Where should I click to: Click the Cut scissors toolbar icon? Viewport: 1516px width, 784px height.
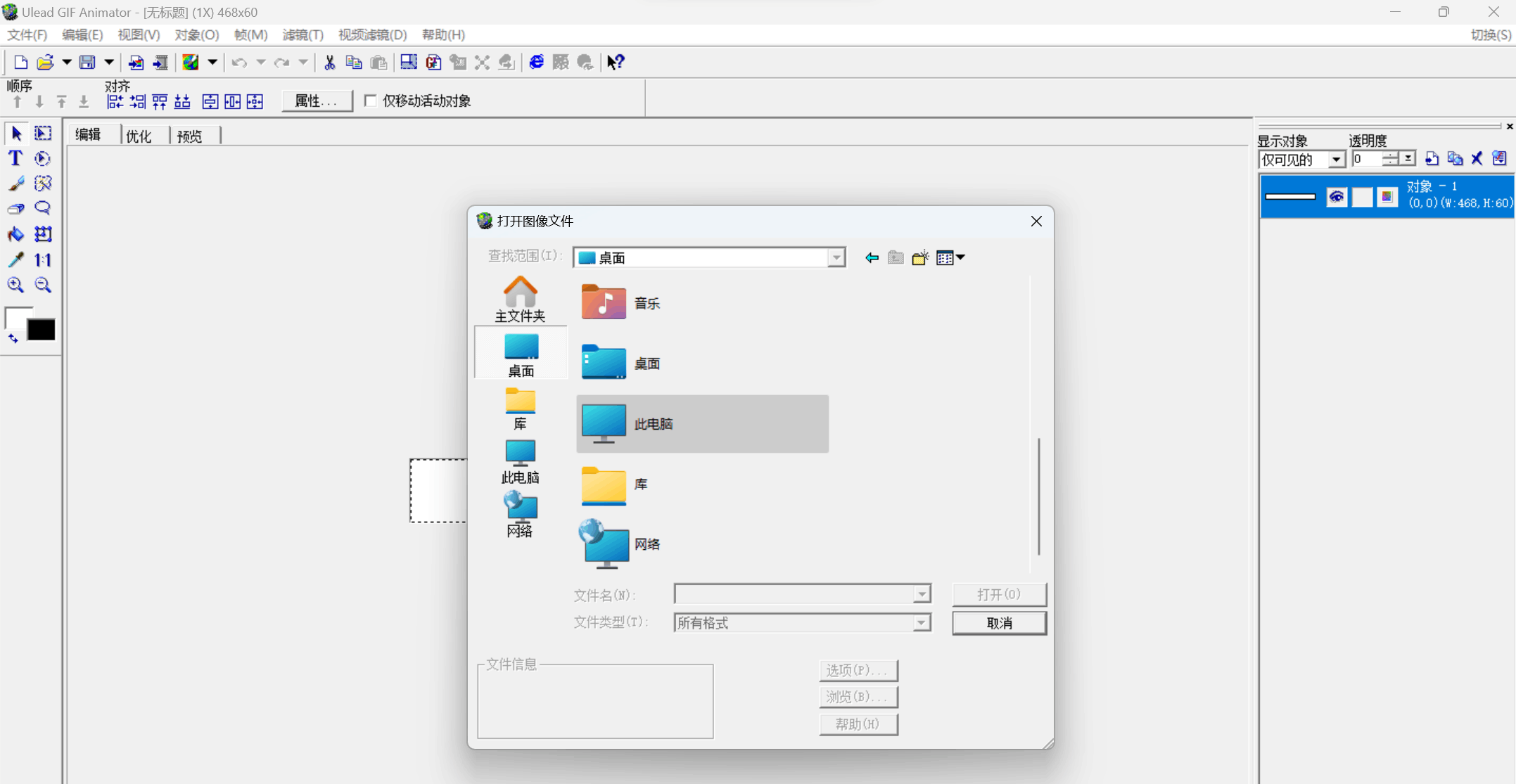point(329,63)
